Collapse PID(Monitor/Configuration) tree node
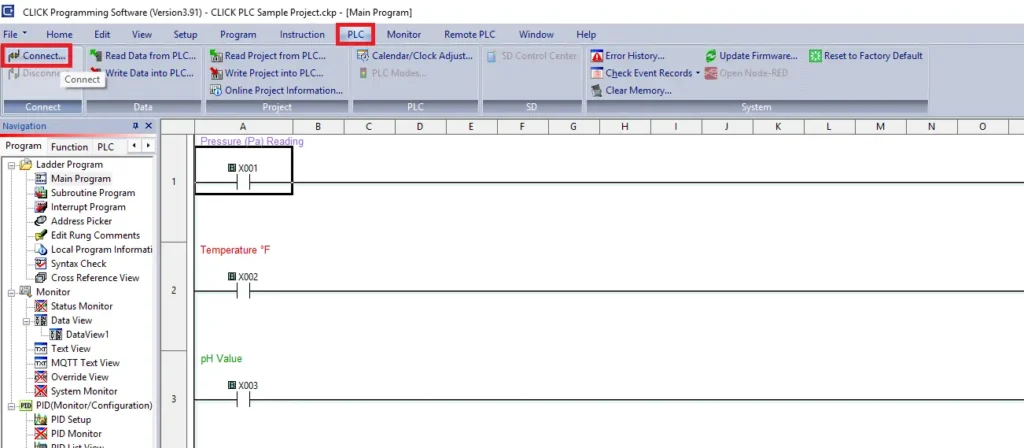This screenshot has height=448, width=1024. tap(12, 406)
